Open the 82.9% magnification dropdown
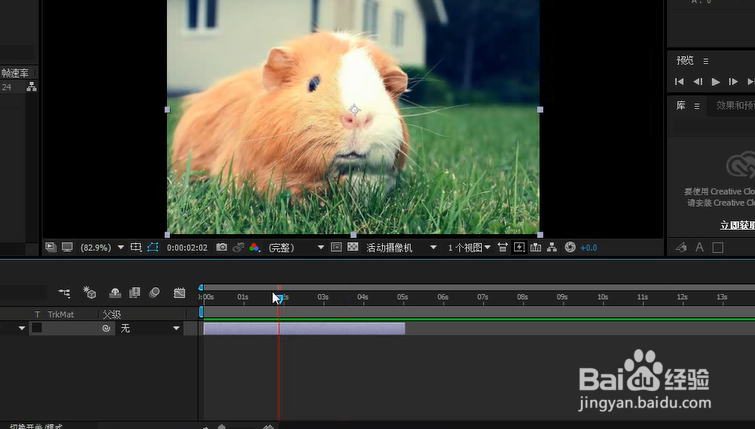 (x=102, y=247)
